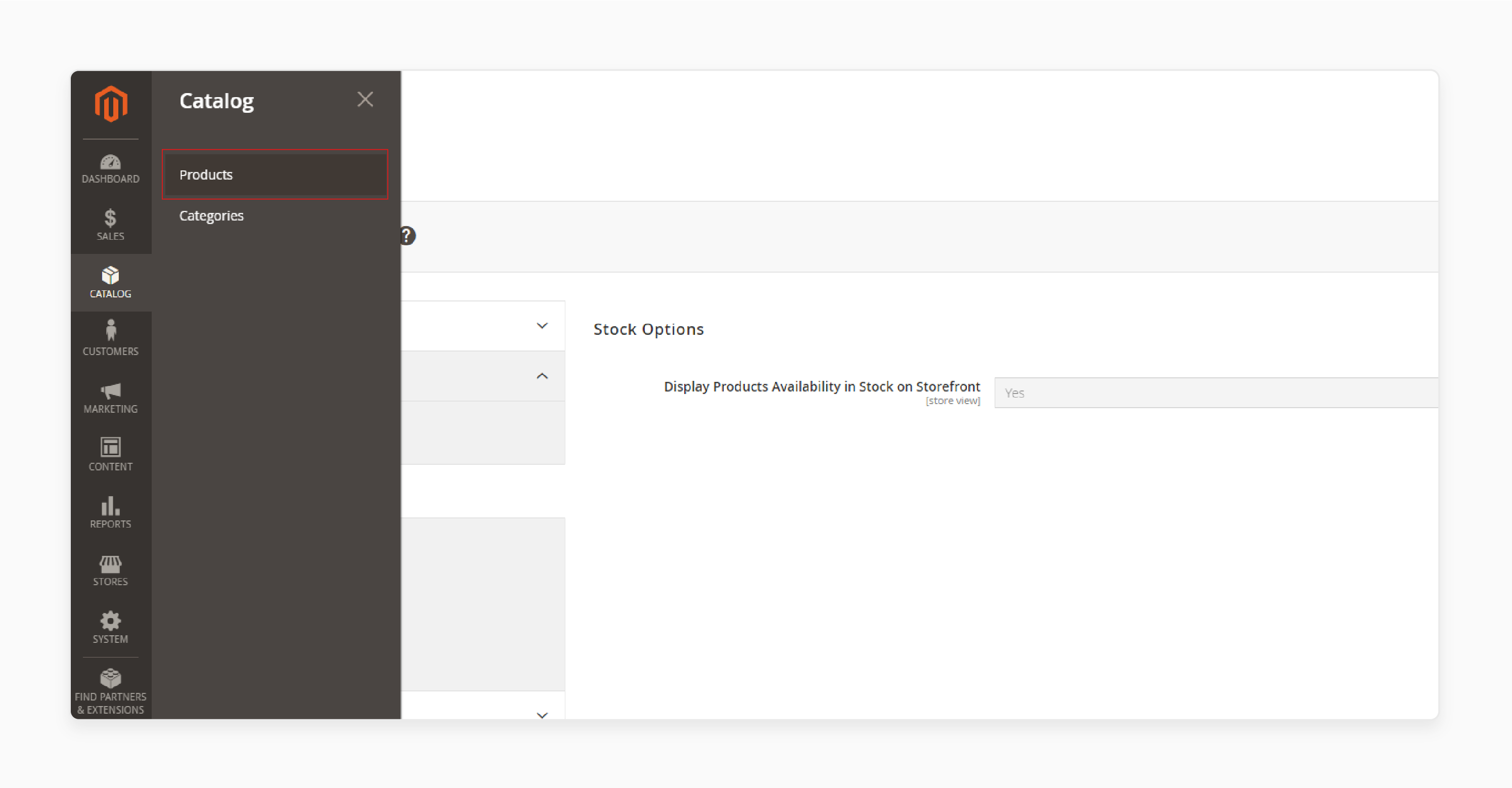Open Categories under Catalog menu
The image size is (1512, 788).
click(212, 215)
